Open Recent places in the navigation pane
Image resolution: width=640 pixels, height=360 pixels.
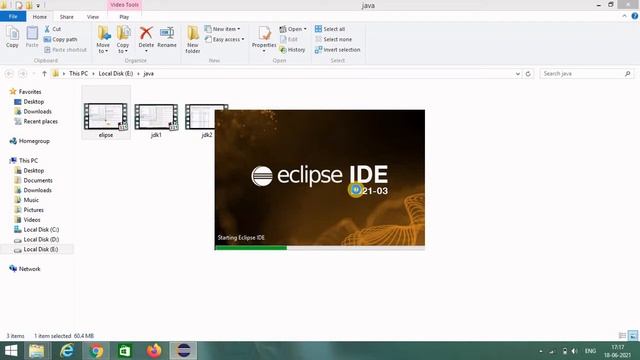pyautogui.click(x=40, y=121)
